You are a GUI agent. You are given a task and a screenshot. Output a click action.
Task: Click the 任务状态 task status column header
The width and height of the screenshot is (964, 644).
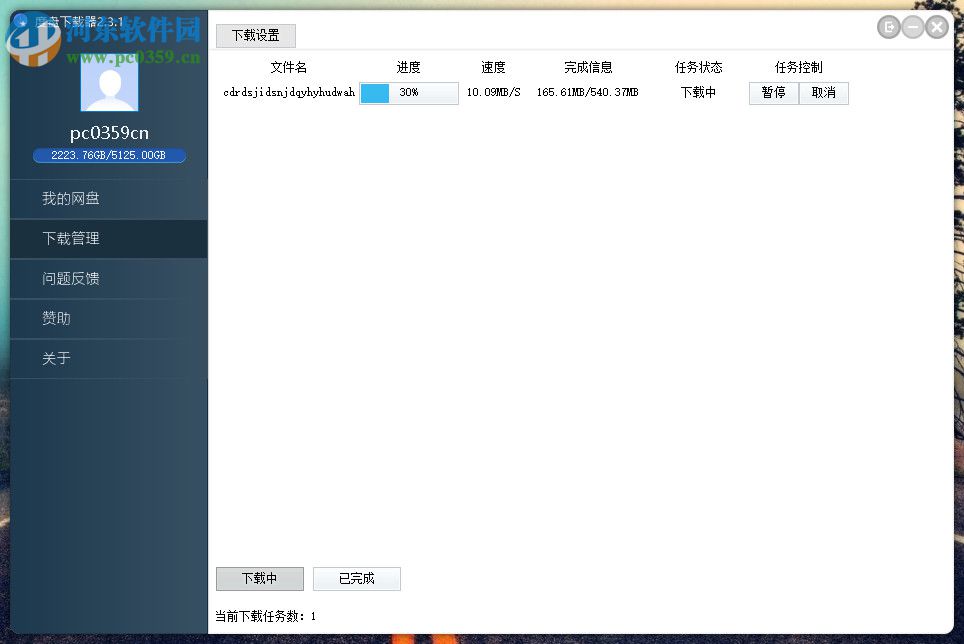coord(698,67)
